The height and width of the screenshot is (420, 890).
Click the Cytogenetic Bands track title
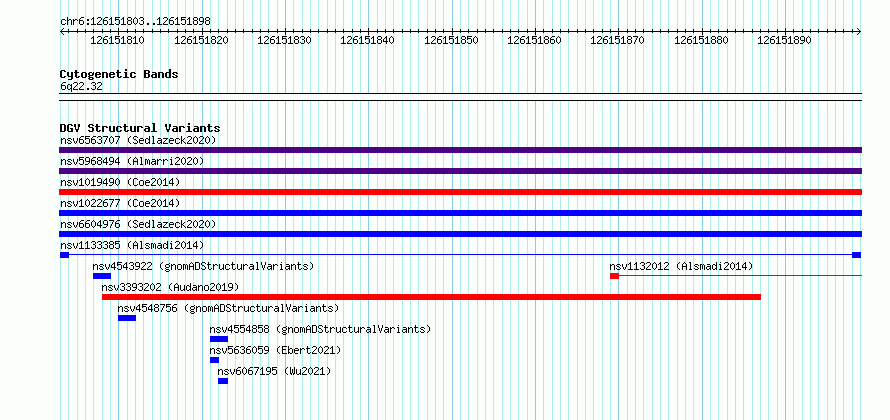(119, 74)
